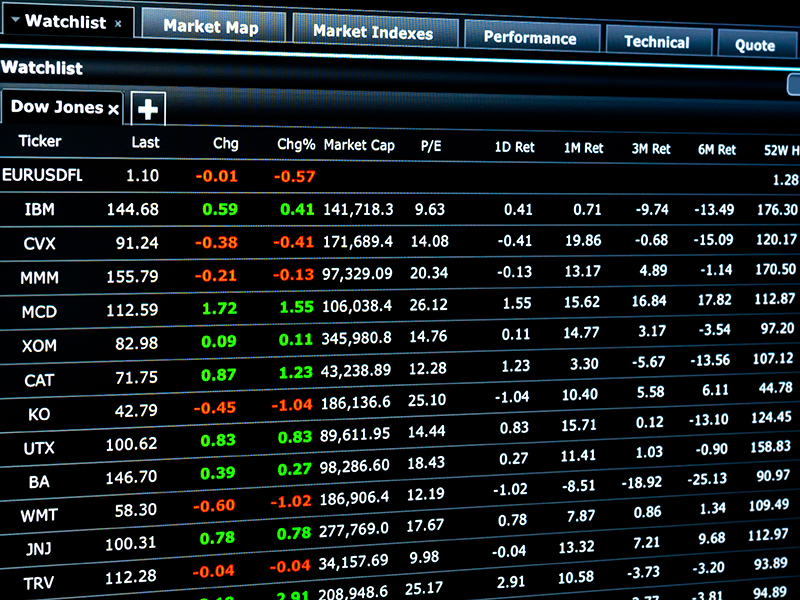The height and width of the screenshot is (600, 800).
Task: Open the Performance tab
Action: click(531, 37)
